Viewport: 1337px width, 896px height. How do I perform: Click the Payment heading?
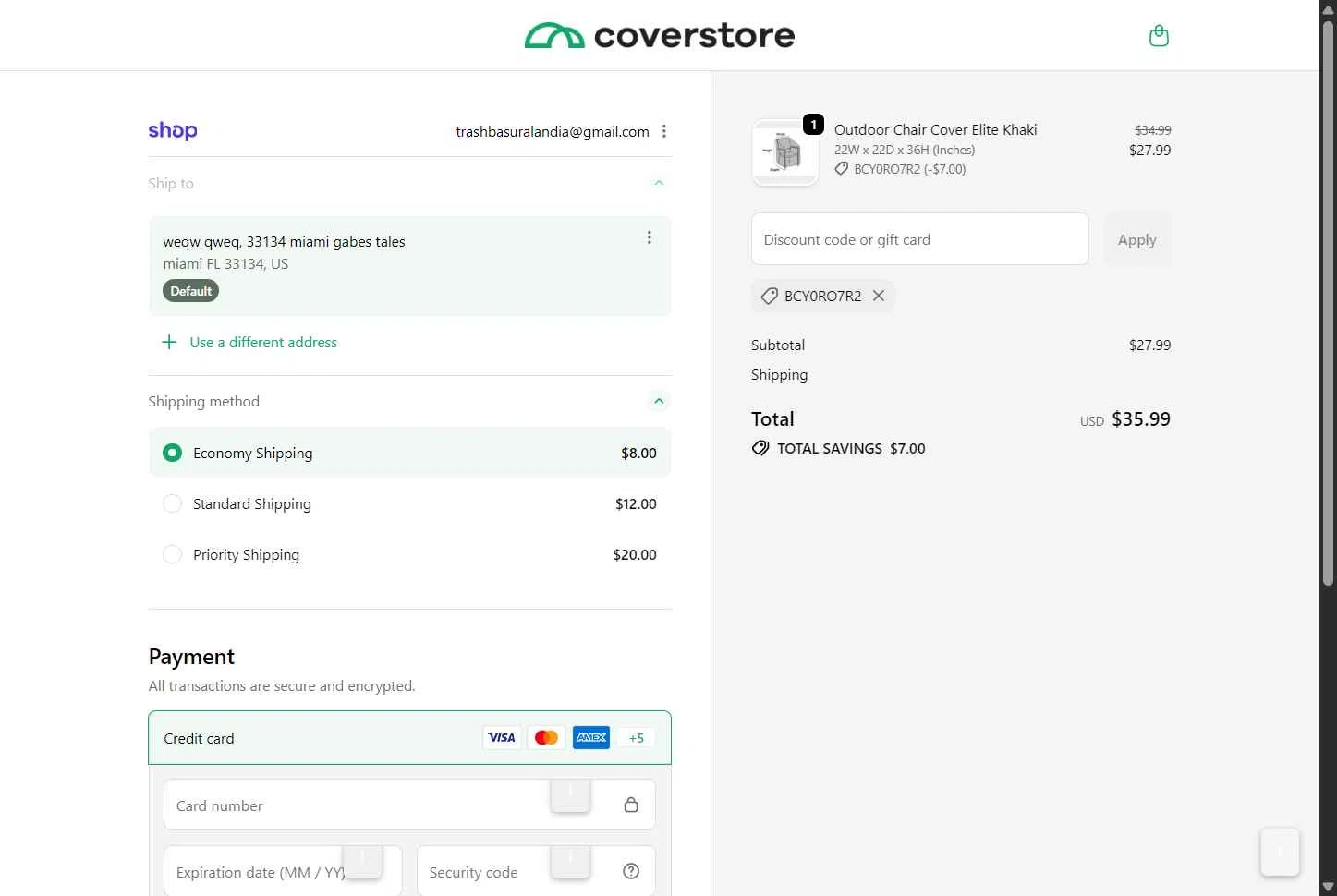(x=191, y=657)
